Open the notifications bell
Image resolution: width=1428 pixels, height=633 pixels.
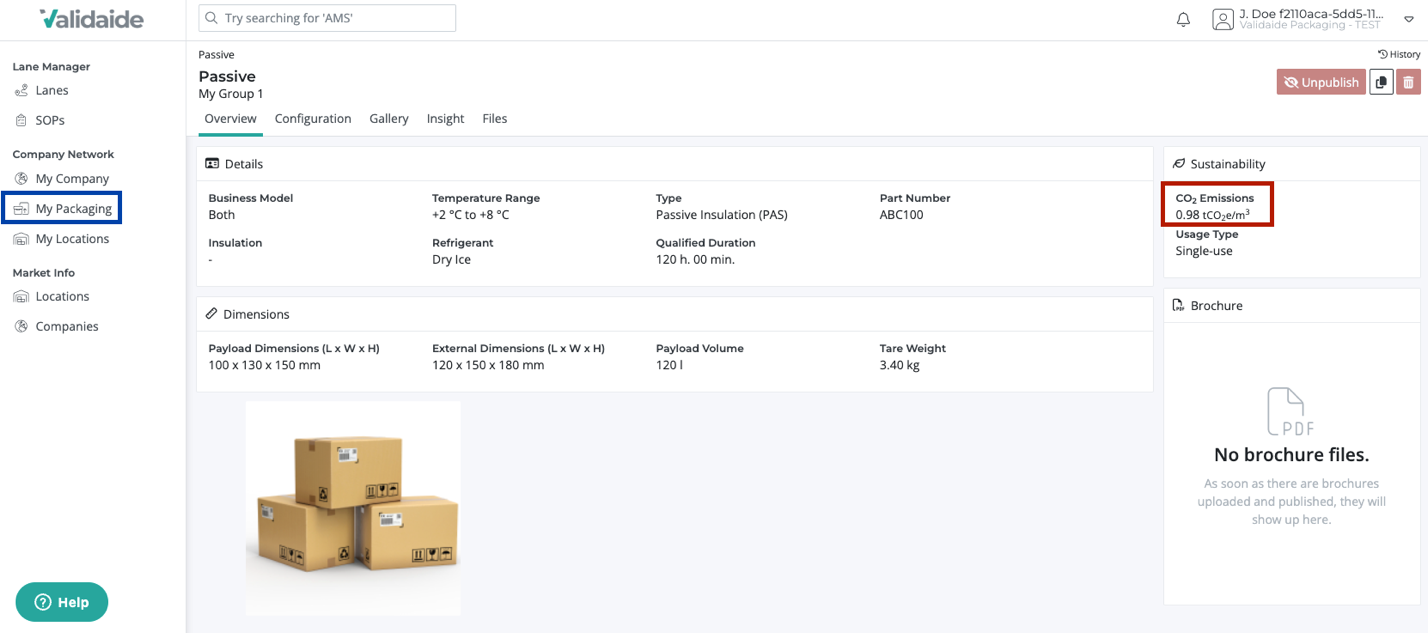1183,19
